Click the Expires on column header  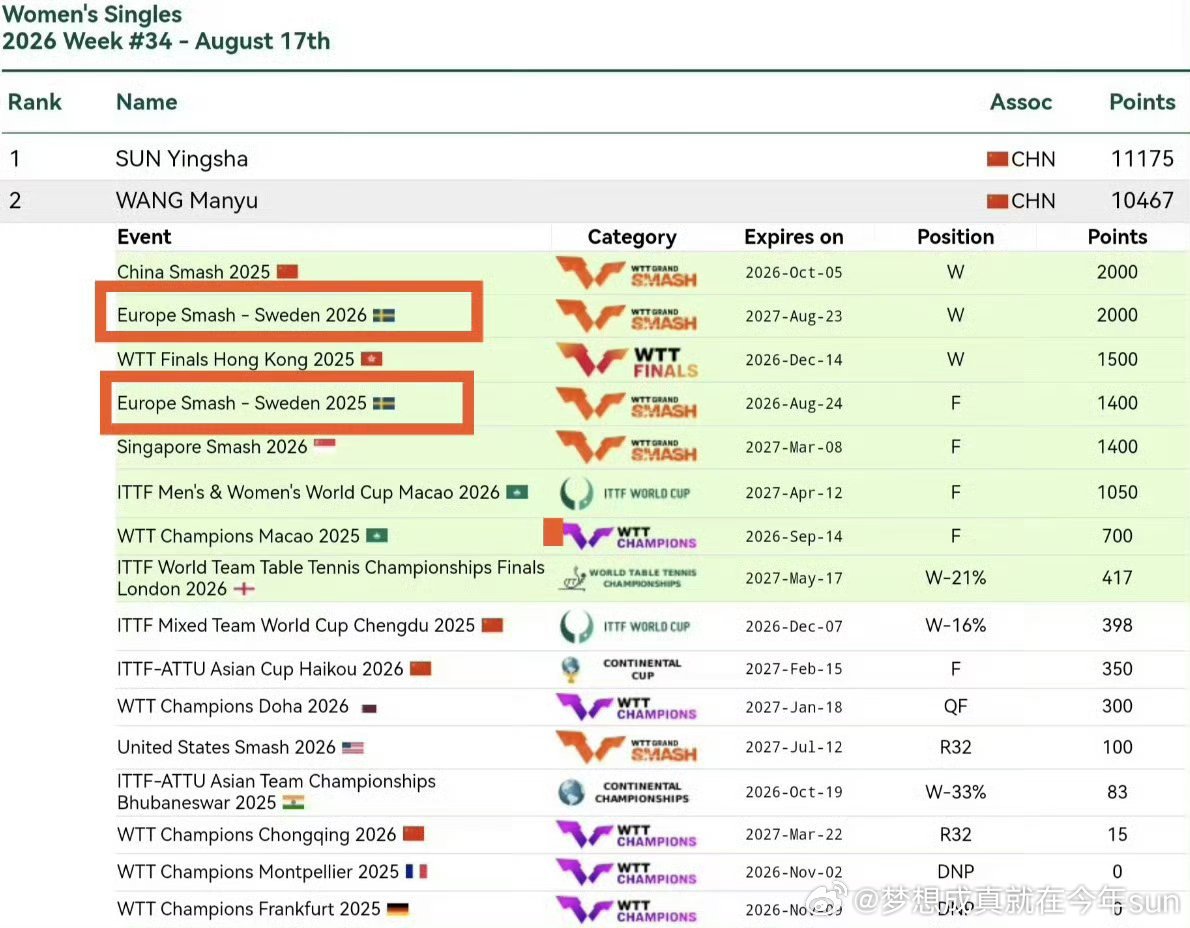(794, 238)
